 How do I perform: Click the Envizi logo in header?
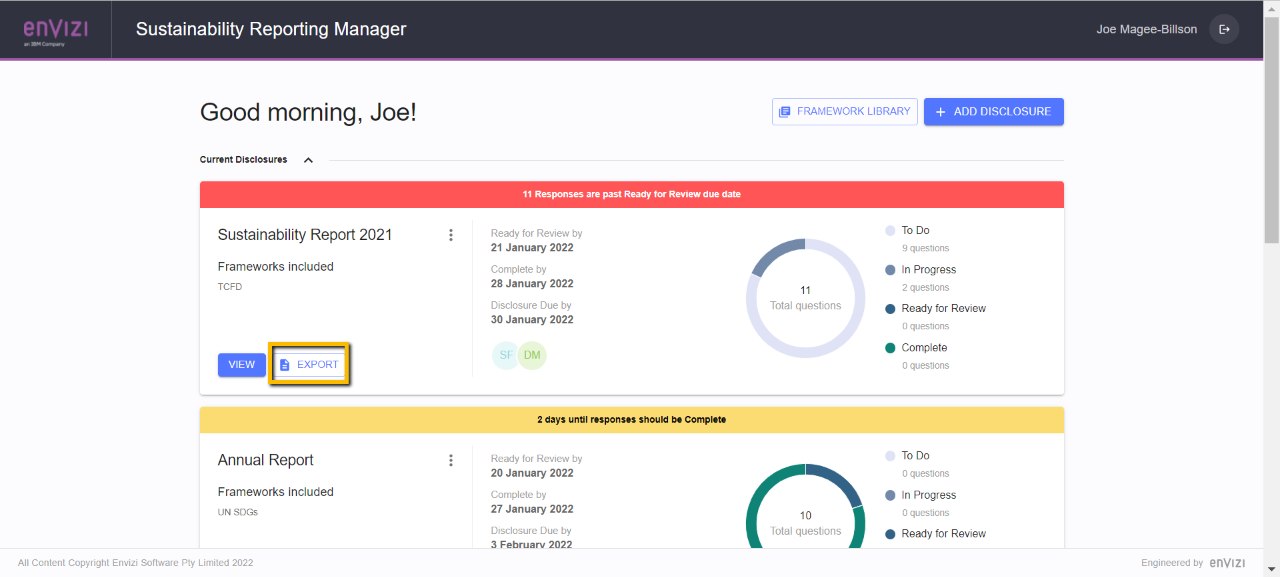click(56, 30)
